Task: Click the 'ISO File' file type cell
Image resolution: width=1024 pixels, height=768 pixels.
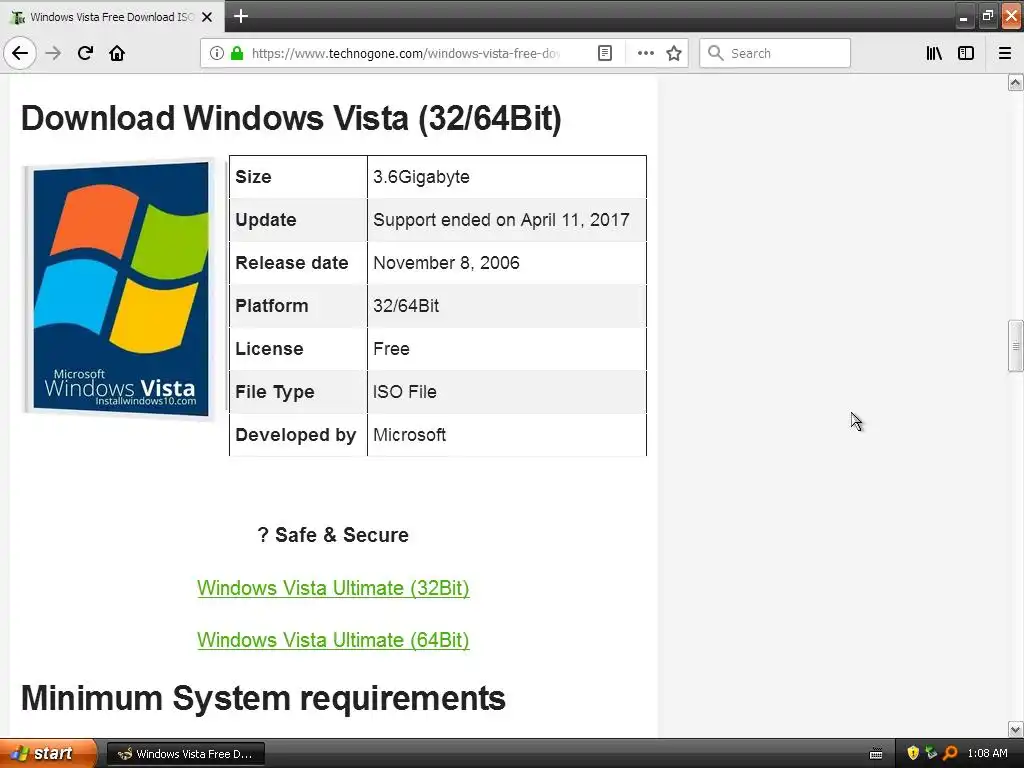Action: (x=507, y=392)
